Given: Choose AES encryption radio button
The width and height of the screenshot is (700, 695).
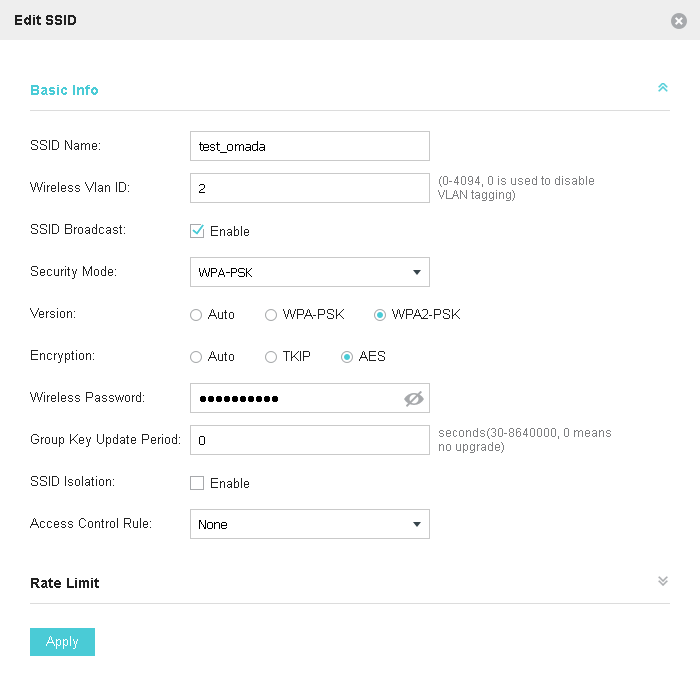Looking at the screenshot, I should [347, 357].
